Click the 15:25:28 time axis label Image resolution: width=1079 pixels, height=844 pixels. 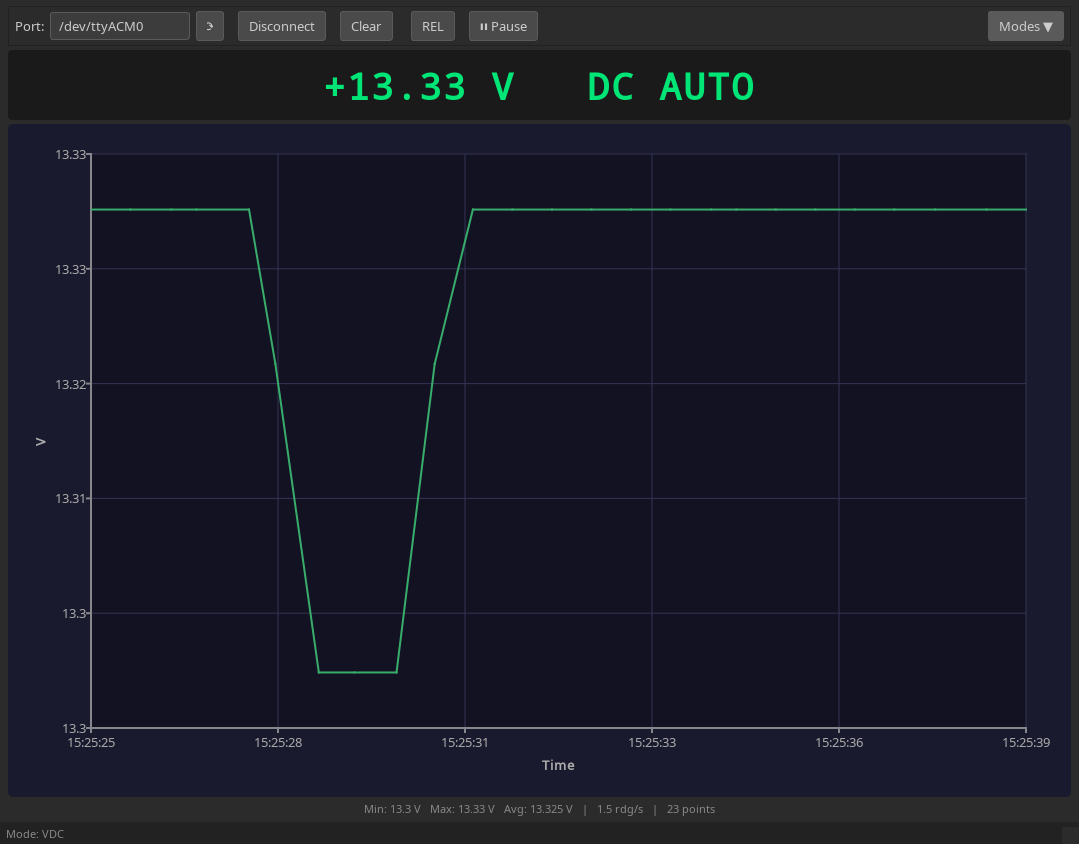tap(278, 743)
